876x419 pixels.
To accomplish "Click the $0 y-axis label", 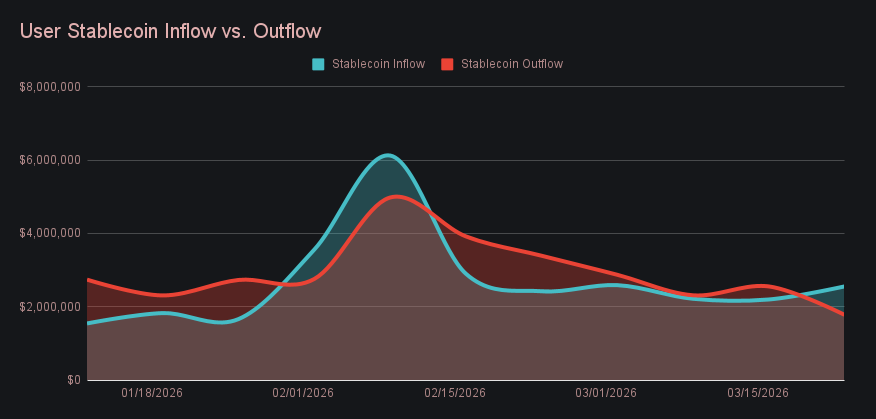I will coord(73,380).
